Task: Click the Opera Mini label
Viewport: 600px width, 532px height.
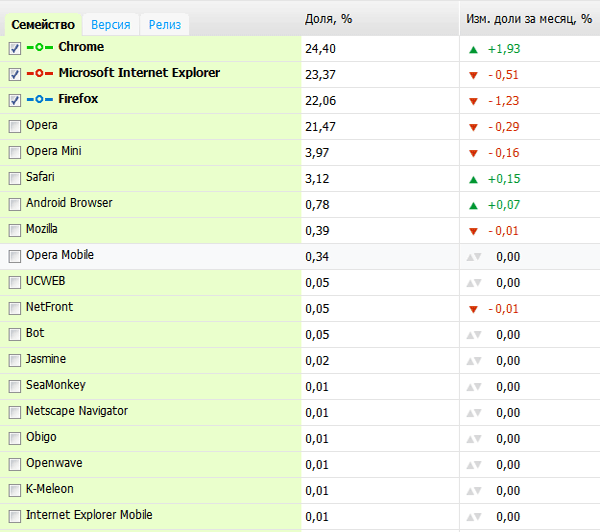Action: tap(54, 151)
